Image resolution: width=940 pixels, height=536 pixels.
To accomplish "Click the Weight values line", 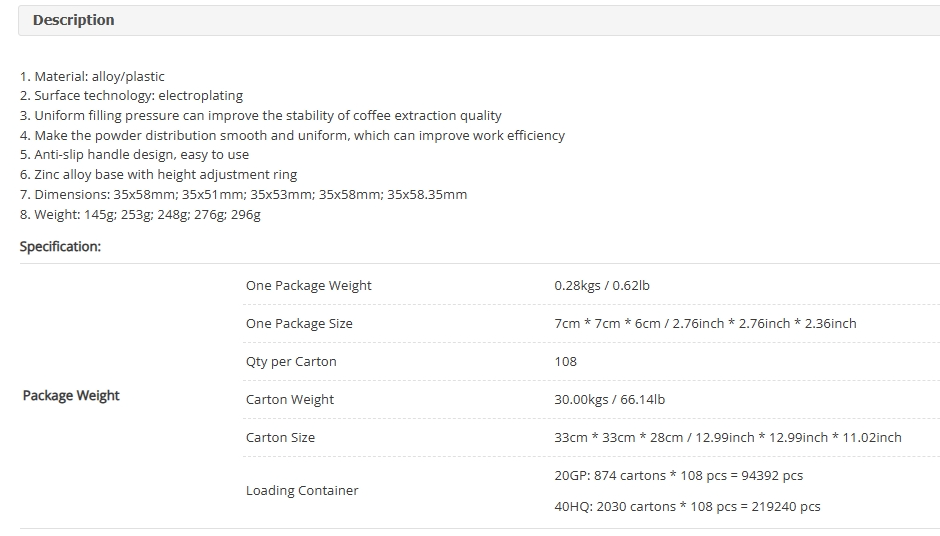I will [140, 214].
